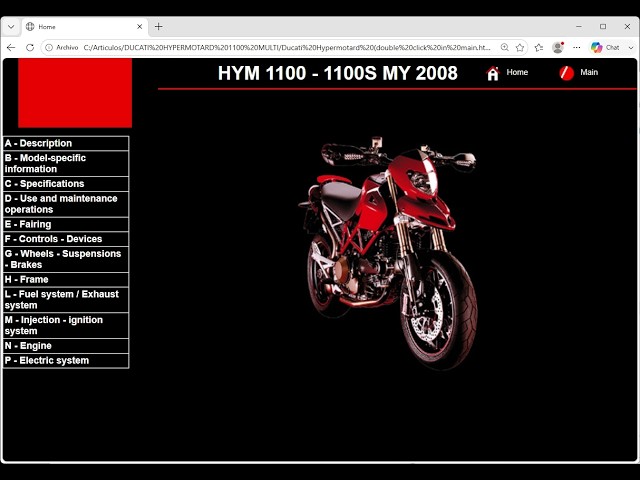This screenshot has height=480, width=640.
Task: Minimize the browser window
Action: pos(579,27)
